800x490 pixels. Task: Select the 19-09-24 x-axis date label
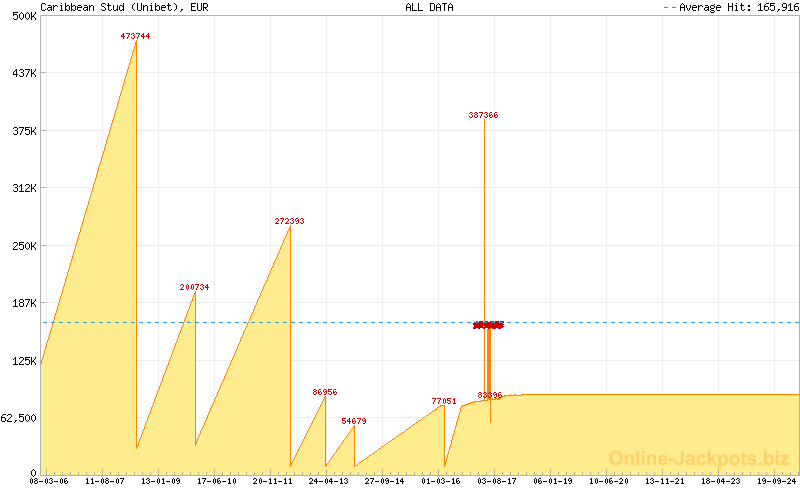click(776, 481)
